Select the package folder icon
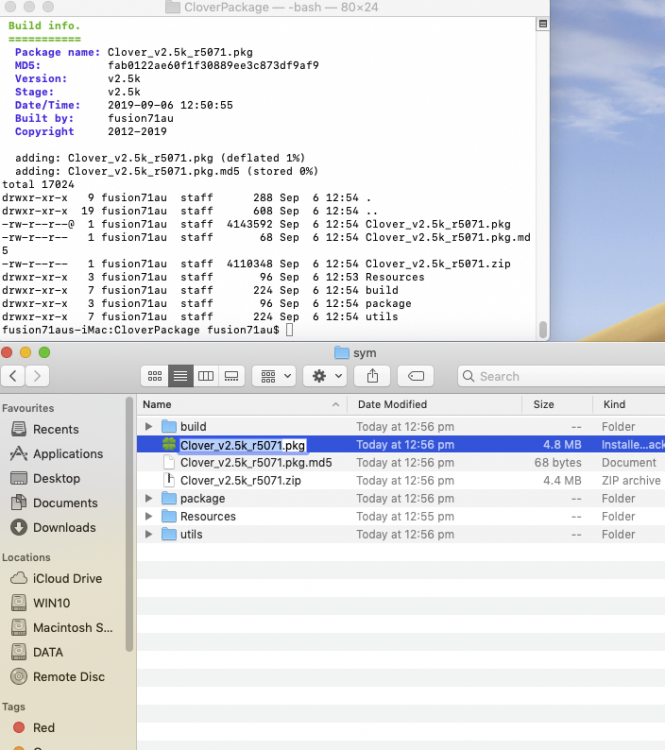665x750 pixels. click(x=169, y=498)
